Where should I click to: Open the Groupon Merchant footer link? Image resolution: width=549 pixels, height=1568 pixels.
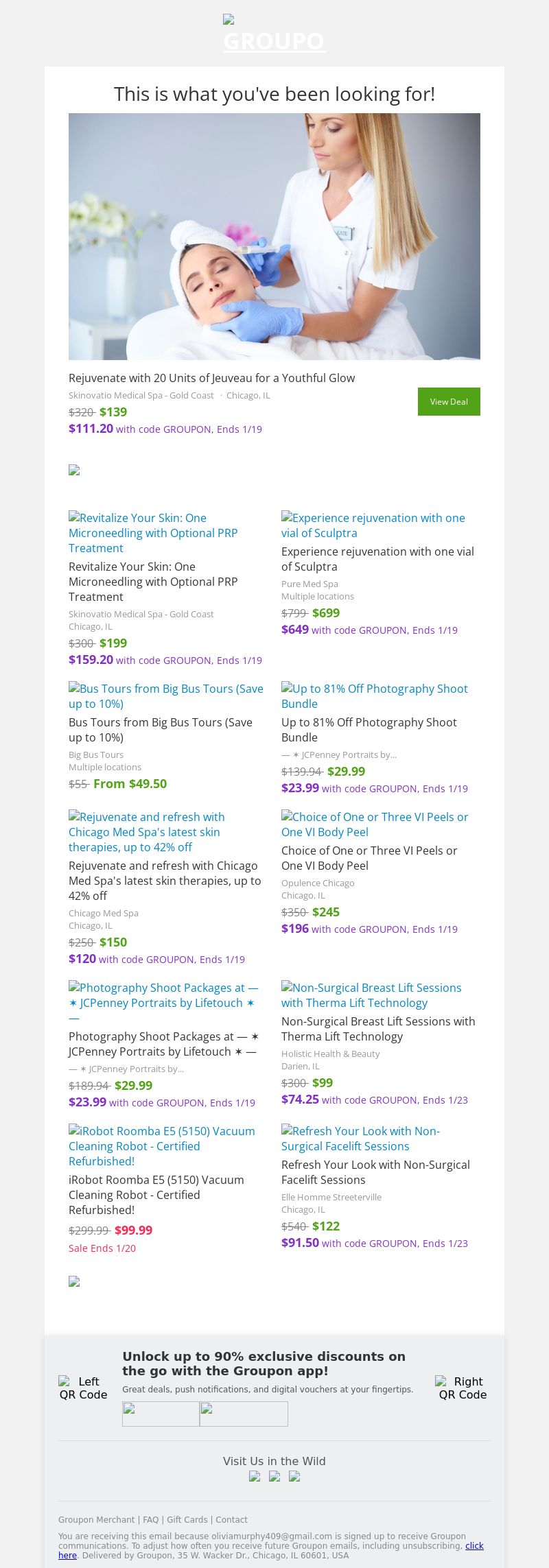[x=96, y=1519]
